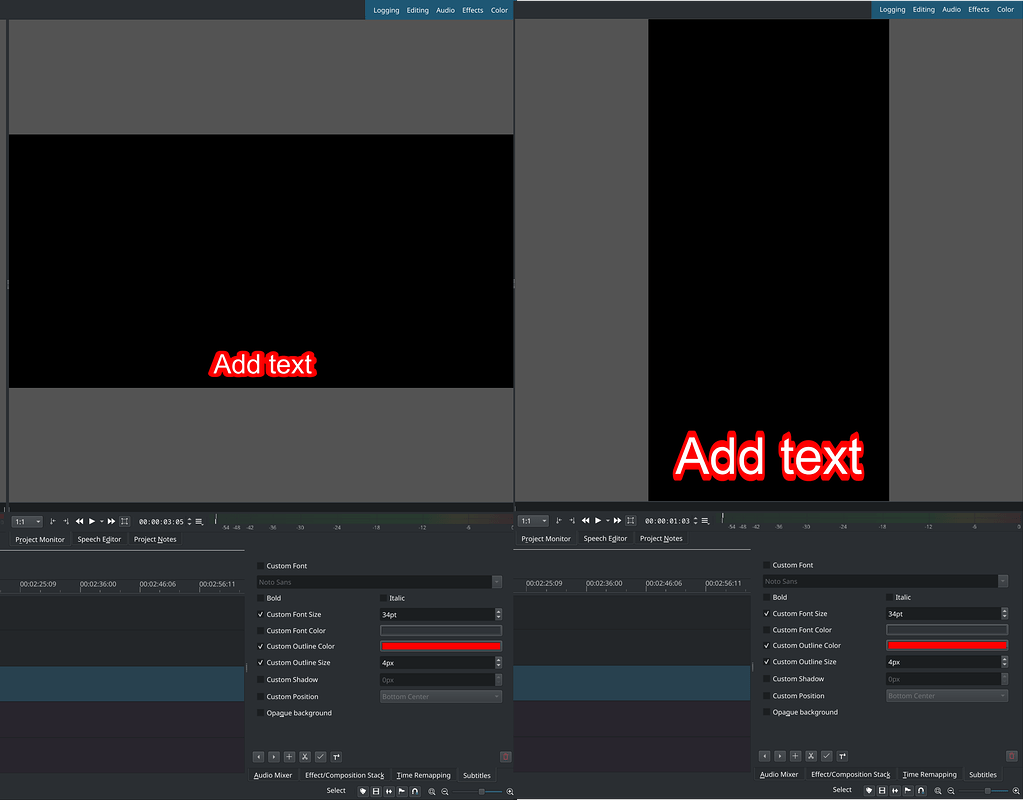Click the 00:00:03:05 timecode field
Image resolution: width=1023 pixels, height=800 pixels.
[163, 521]
